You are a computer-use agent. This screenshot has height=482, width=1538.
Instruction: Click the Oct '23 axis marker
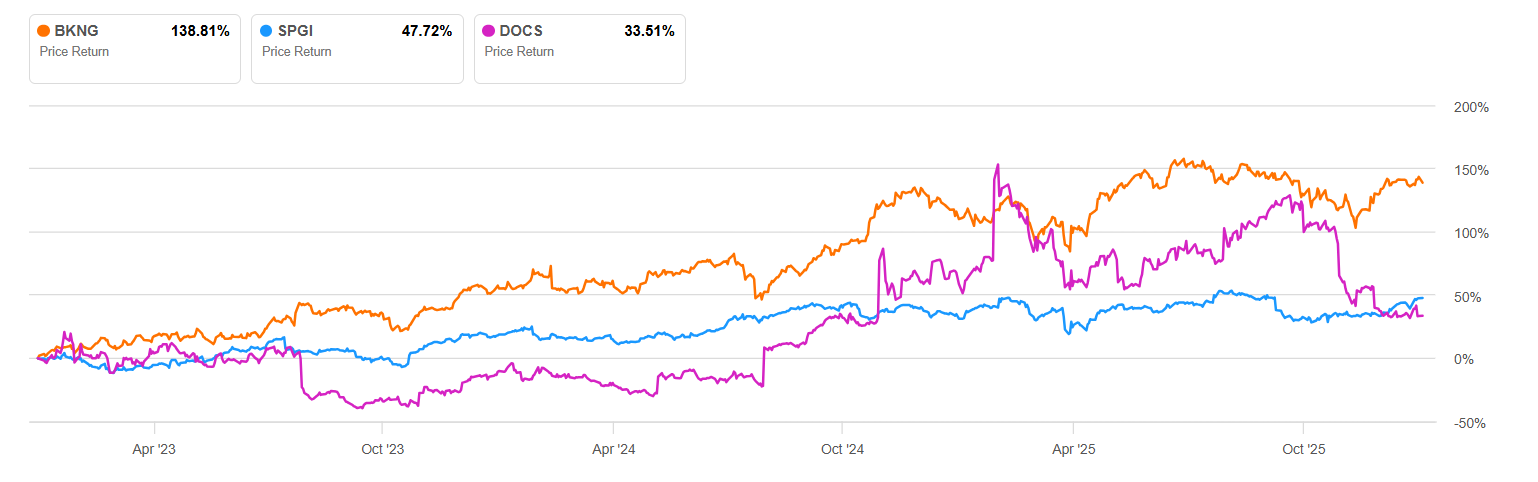383,450
